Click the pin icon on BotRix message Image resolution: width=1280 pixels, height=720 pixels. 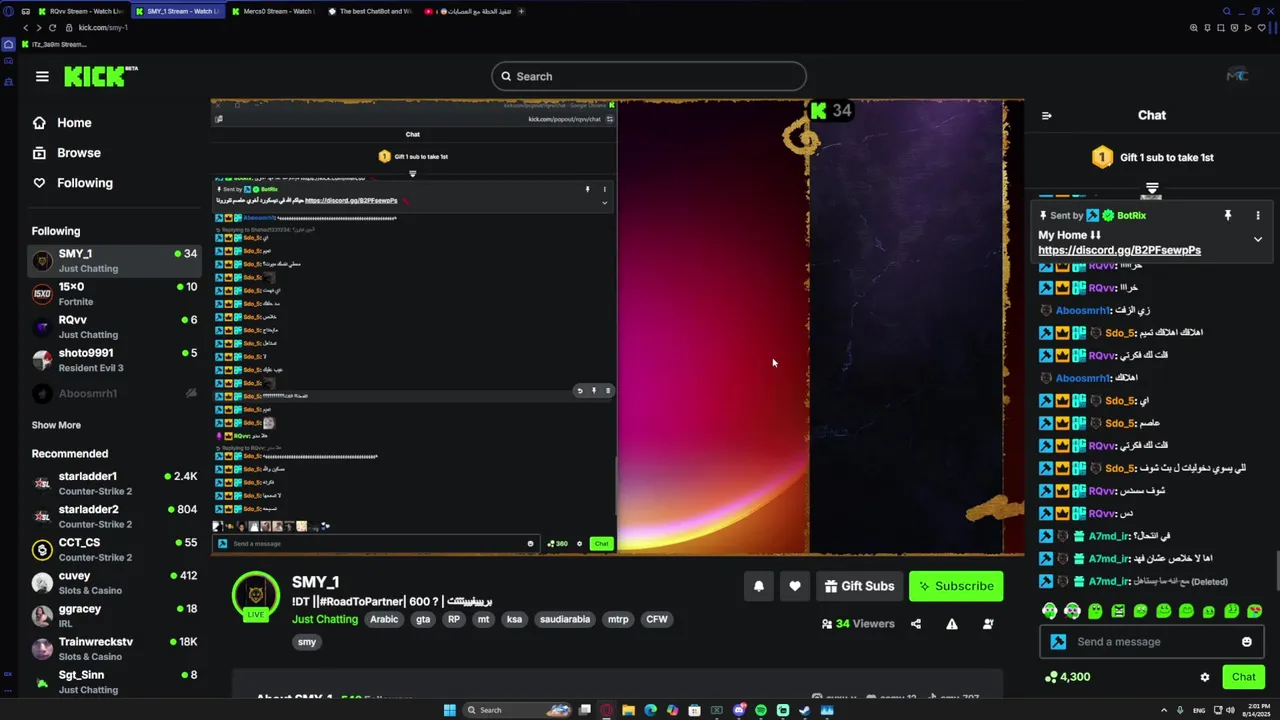1228,215
